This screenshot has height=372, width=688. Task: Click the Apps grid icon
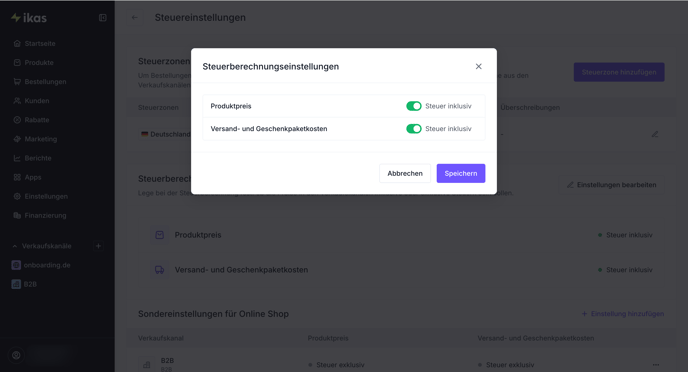[17, 177]
